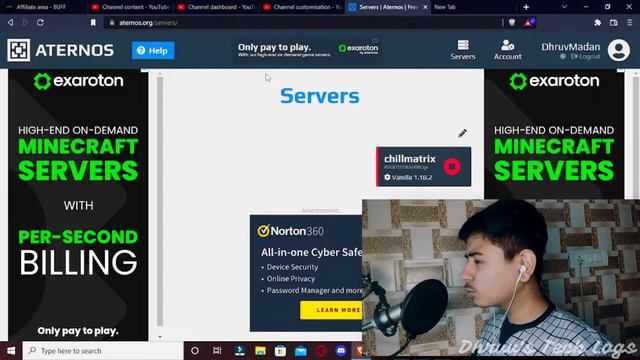
Task: Click the Brave Rewards triangle icon
Action: click(x=529, y=22)
